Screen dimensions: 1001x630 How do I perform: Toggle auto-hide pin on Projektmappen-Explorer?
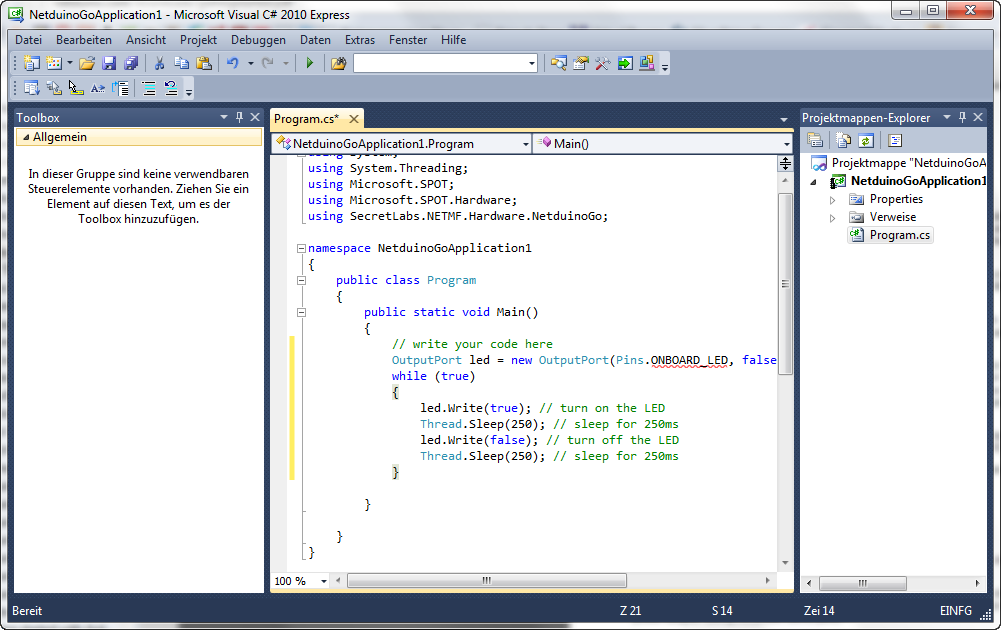pyautogui.click(x=963, y=117)
